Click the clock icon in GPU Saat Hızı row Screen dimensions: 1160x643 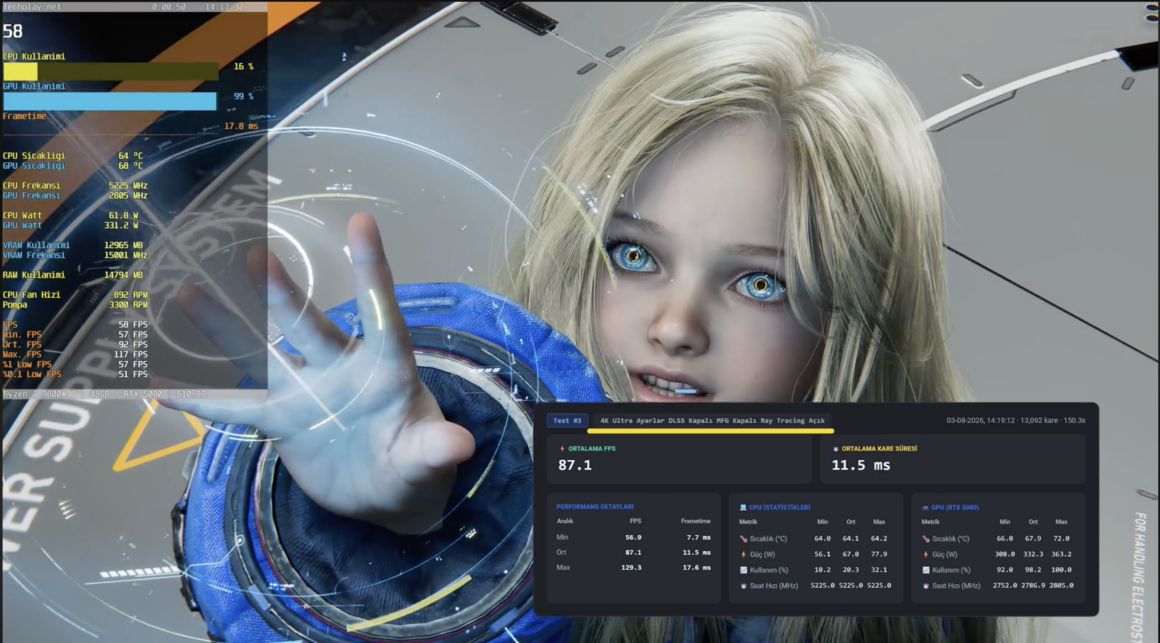point(925,585)
